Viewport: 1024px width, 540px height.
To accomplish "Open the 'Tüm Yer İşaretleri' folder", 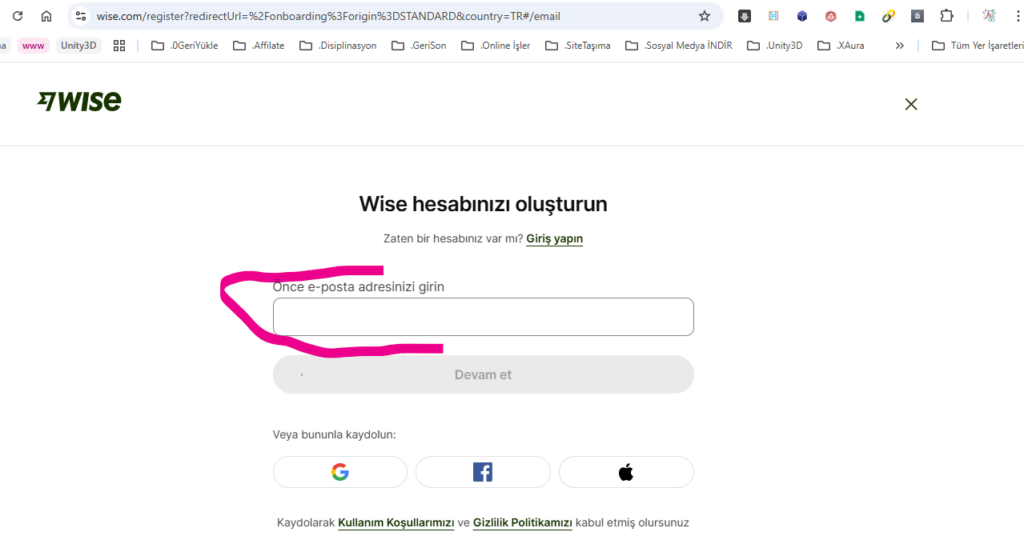I will (978, 46).
